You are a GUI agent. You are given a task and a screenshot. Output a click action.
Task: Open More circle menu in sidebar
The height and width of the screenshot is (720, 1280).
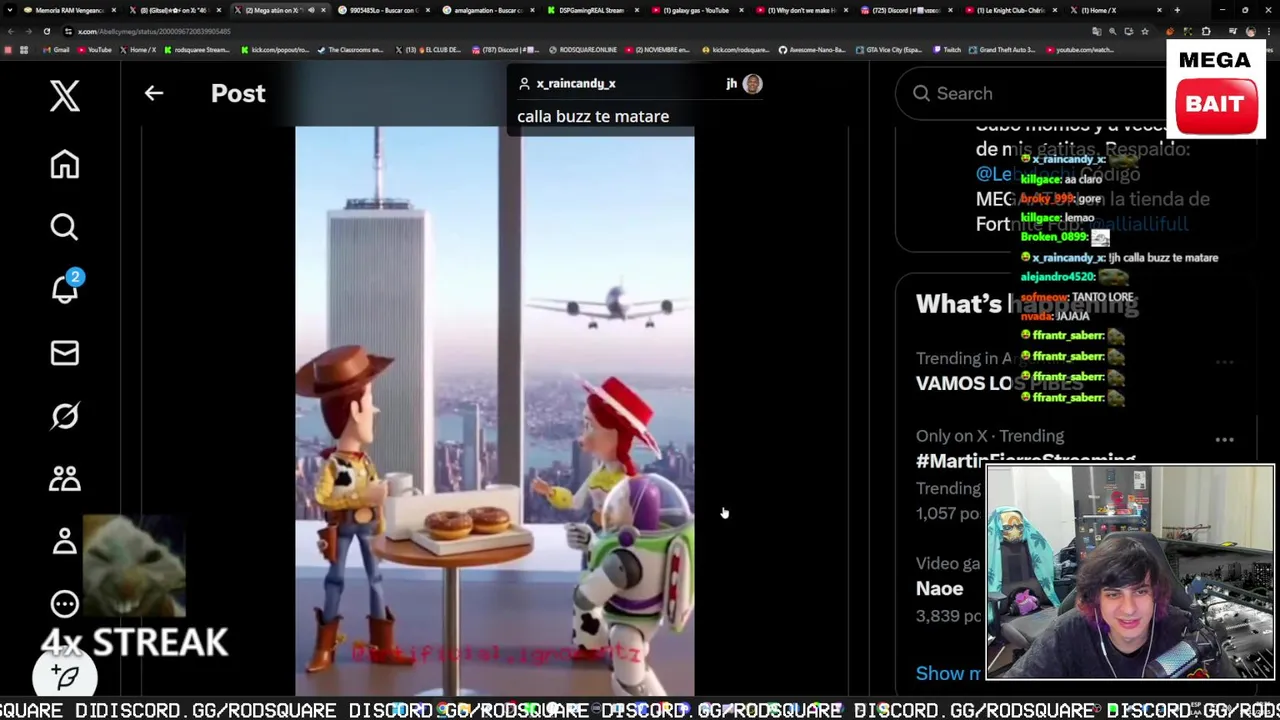pos(65,604)
